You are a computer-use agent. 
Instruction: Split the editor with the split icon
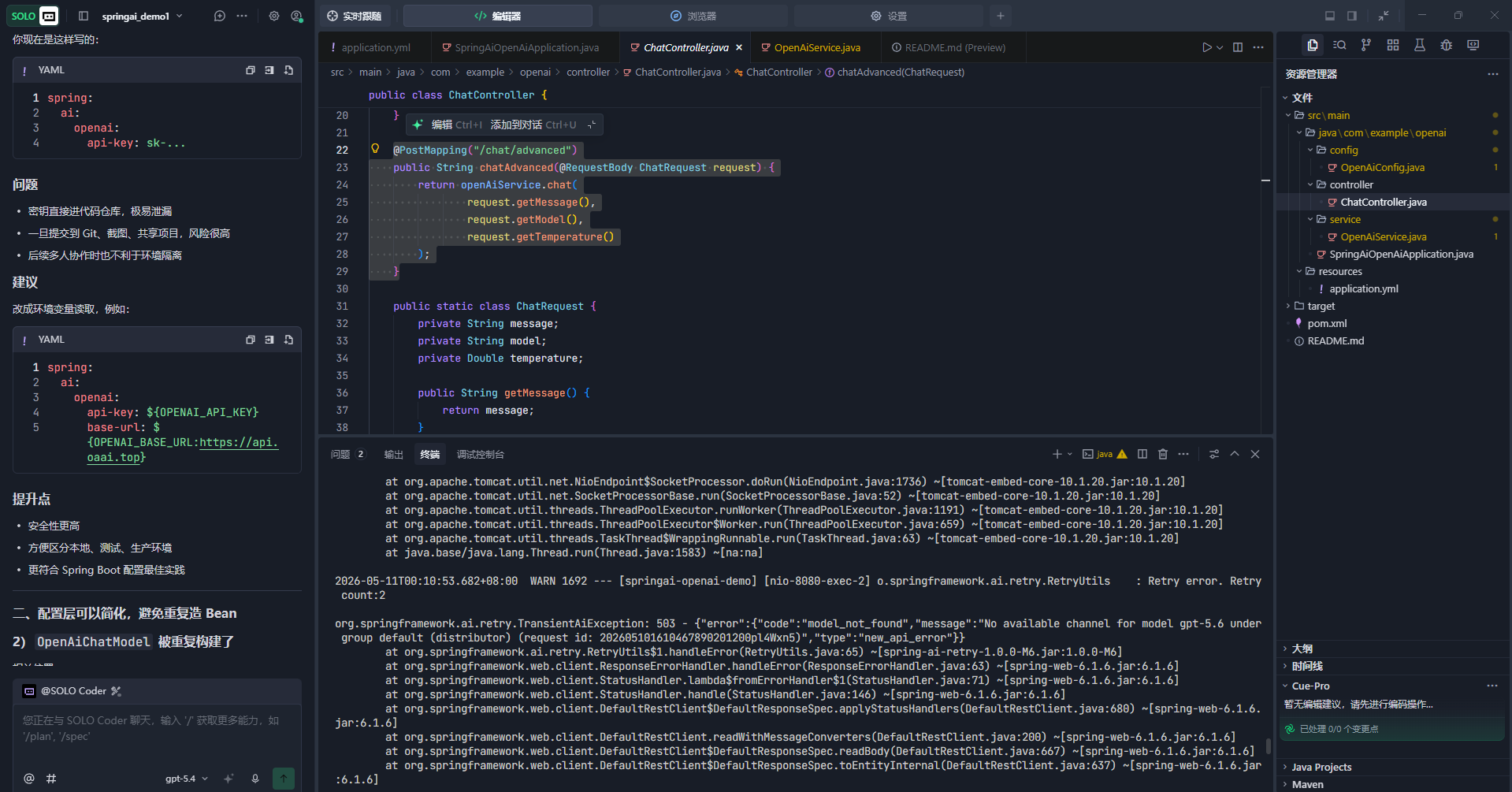(x=1238, y=47)
